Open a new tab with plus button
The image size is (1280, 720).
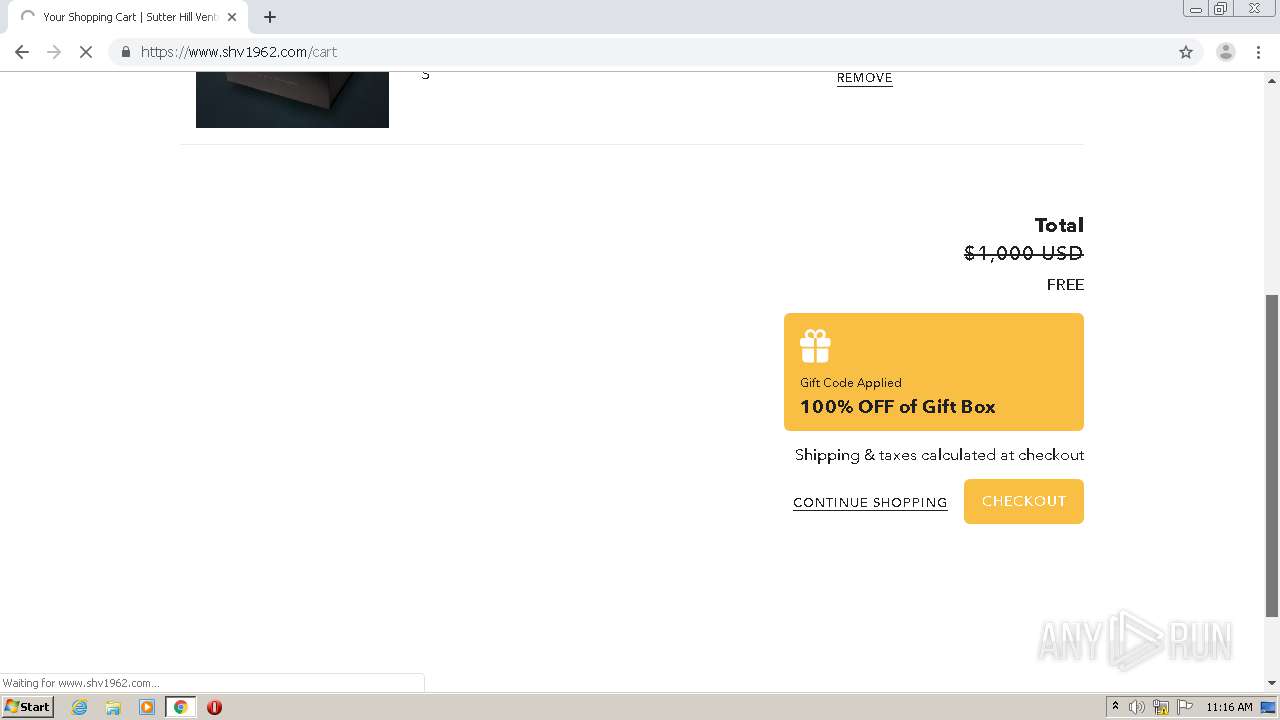point(270,17)
